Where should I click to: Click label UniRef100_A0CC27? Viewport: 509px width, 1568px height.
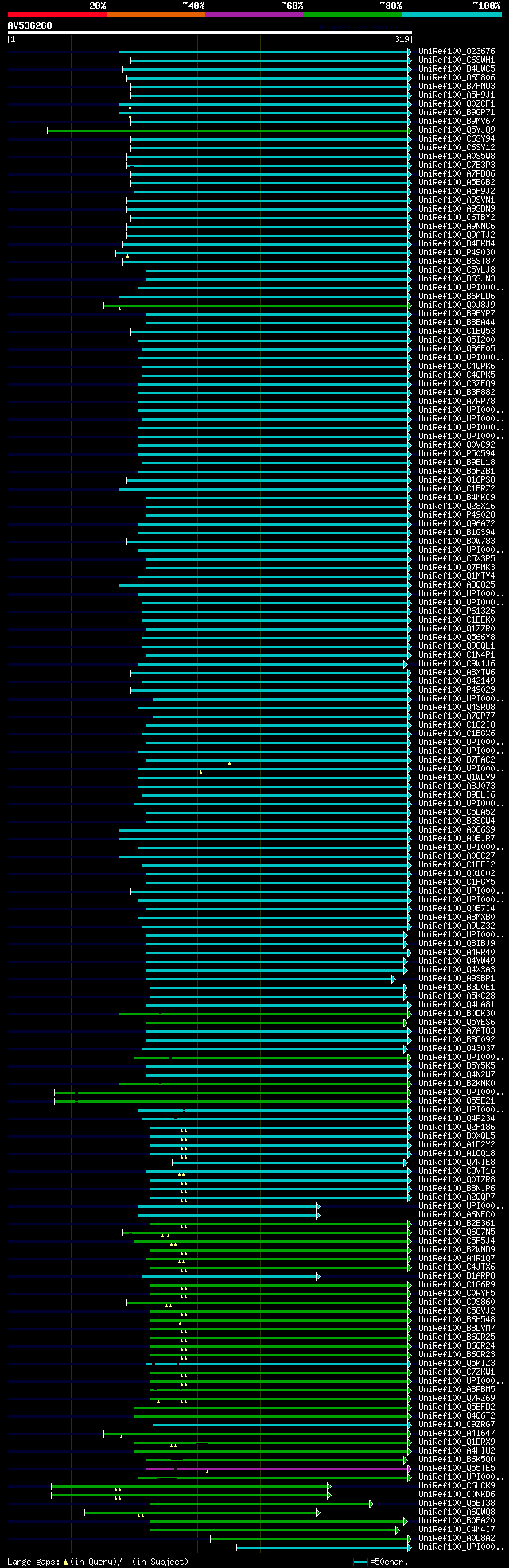click(x=457, y=856)
